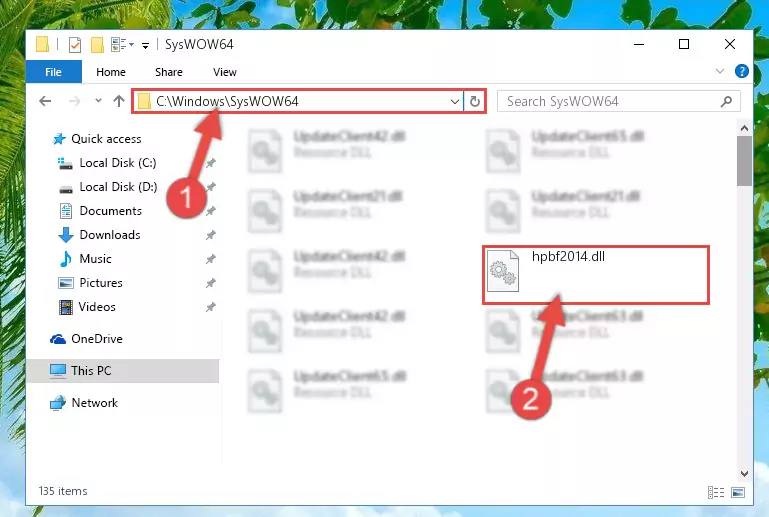Screen dimensions: 769x517
Task: Open the recent locations dropdown arrow
Action: pos(98,101)
